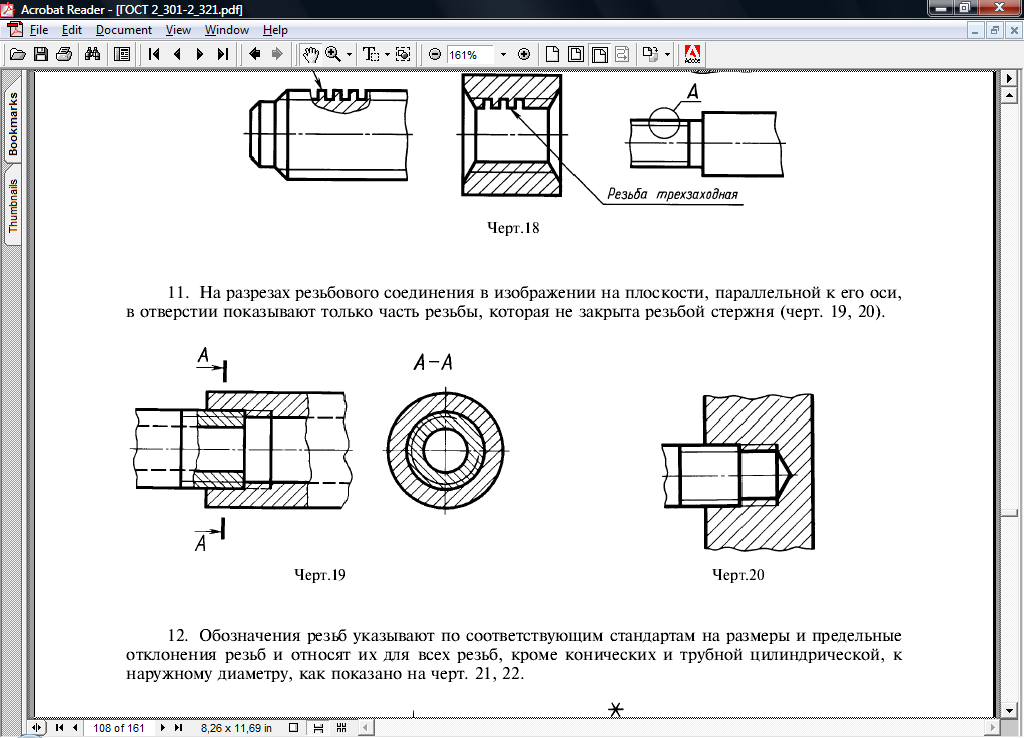The width and height of the screenshot is (1024, 738).
Task: Open the Help menu
Action: [275, 30]
